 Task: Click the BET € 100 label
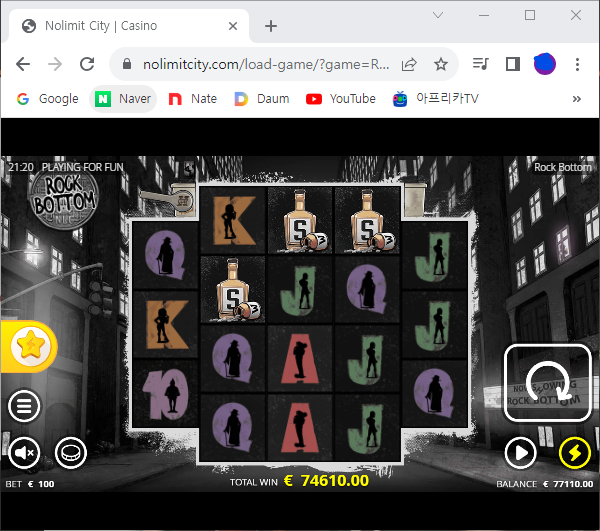[30, 484]
